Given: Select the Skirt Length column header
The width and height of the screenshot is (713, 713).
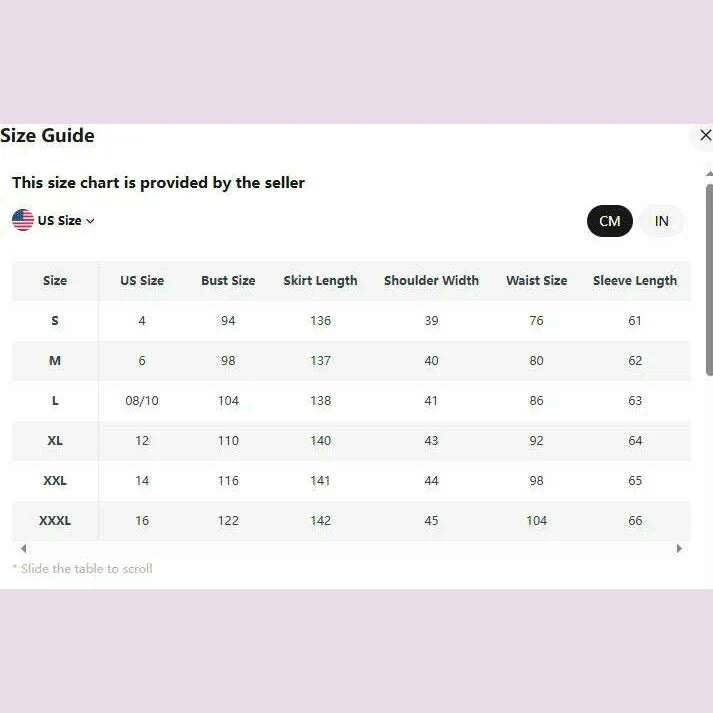Looking at the screenshot, I should 320,281.
